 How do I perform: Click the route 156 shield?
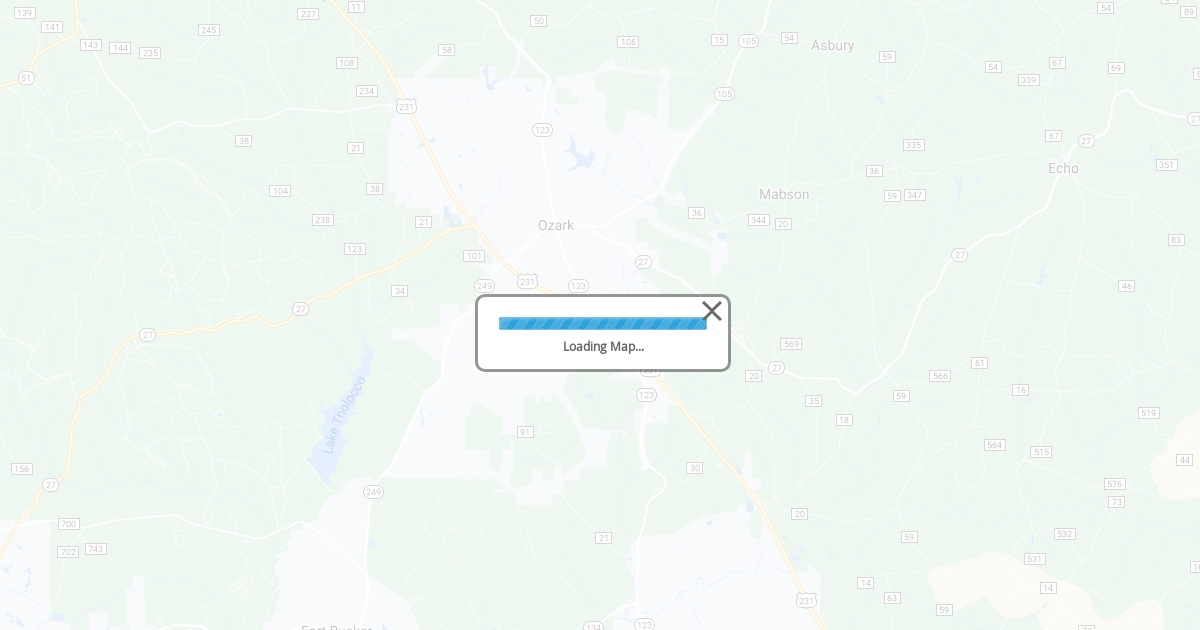(22, 469)
